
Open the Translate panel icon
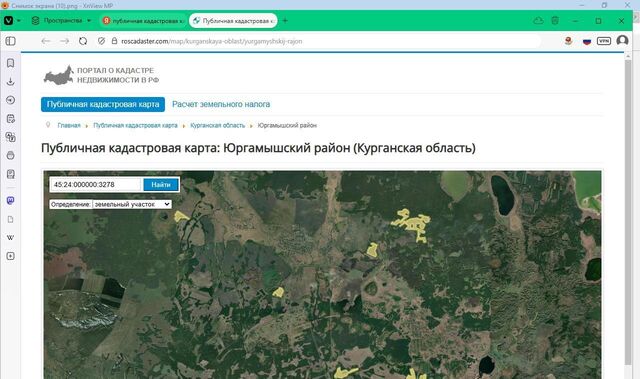point(11,137)
